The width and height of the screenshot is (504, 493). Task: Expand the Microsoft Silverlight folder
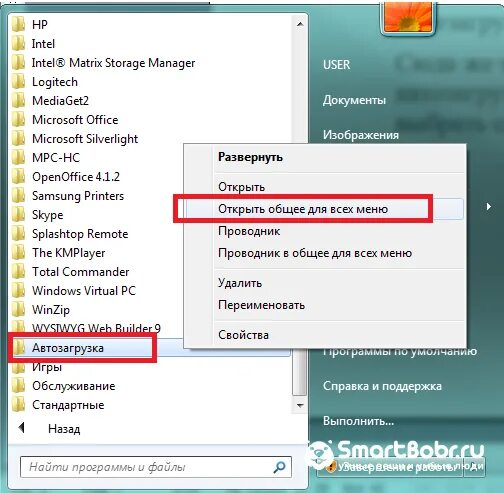[85, 139]
